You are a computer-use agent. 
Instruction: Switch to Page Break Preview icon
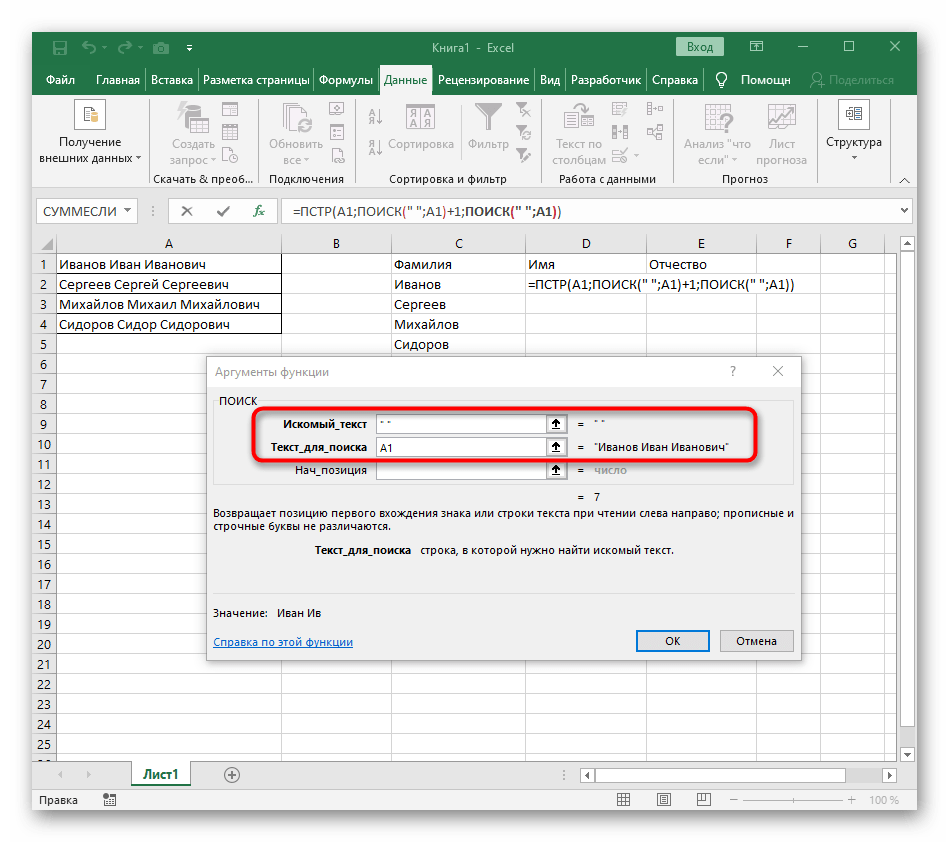(x=703, y=800)
